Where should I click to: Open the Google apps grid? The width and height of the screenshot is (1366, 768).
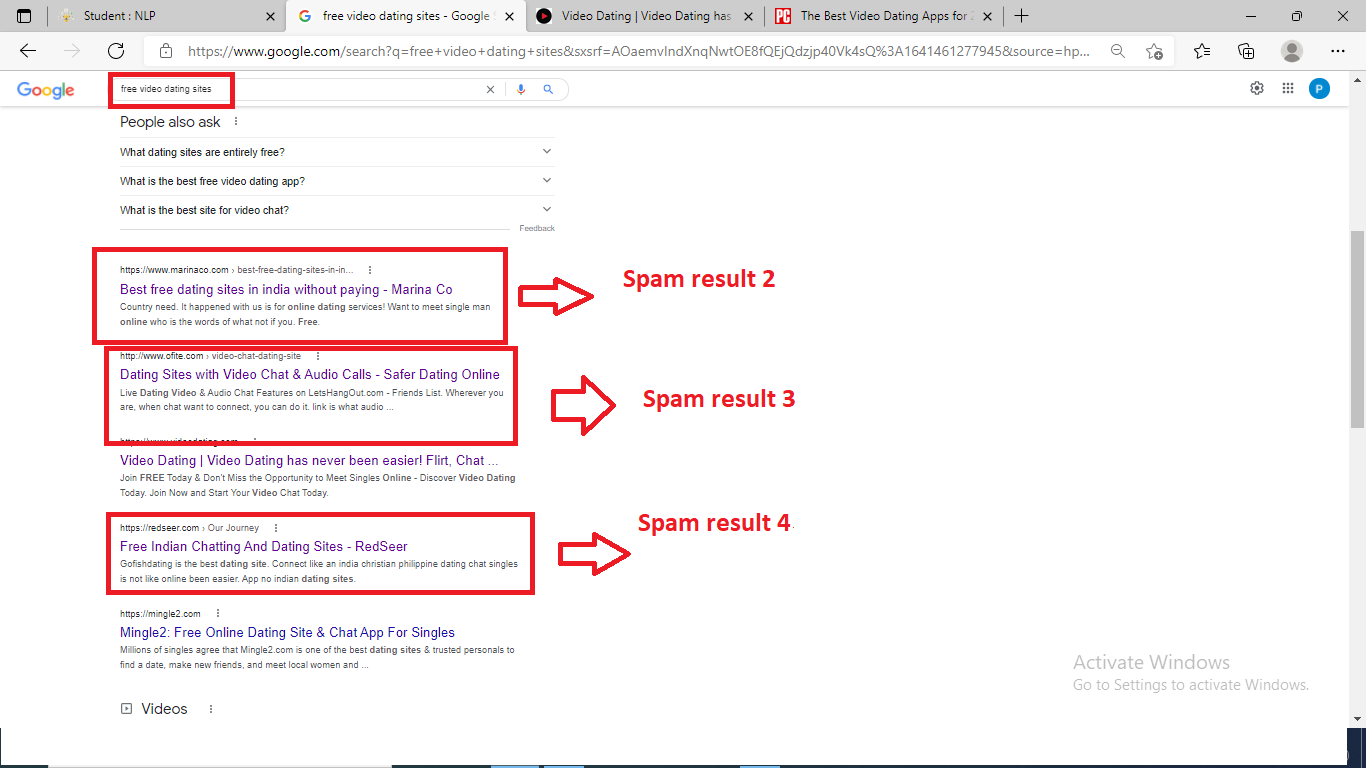(x=1288, y=88)
